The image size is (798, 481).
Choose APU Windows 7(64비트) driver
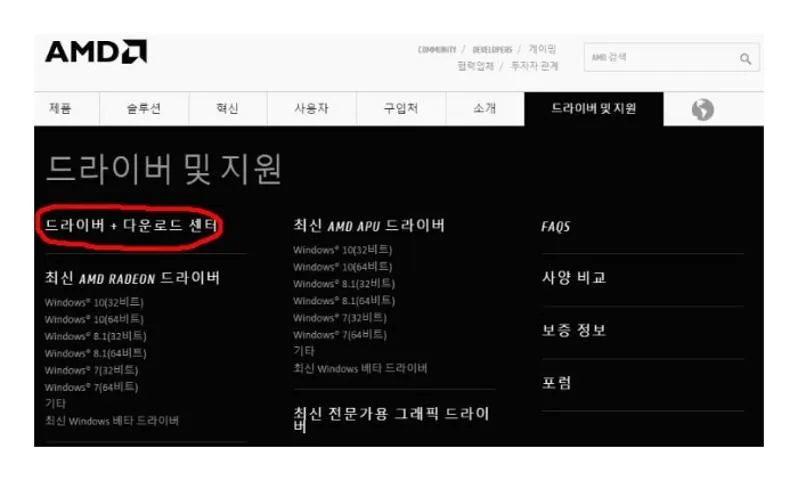(340, 334)
